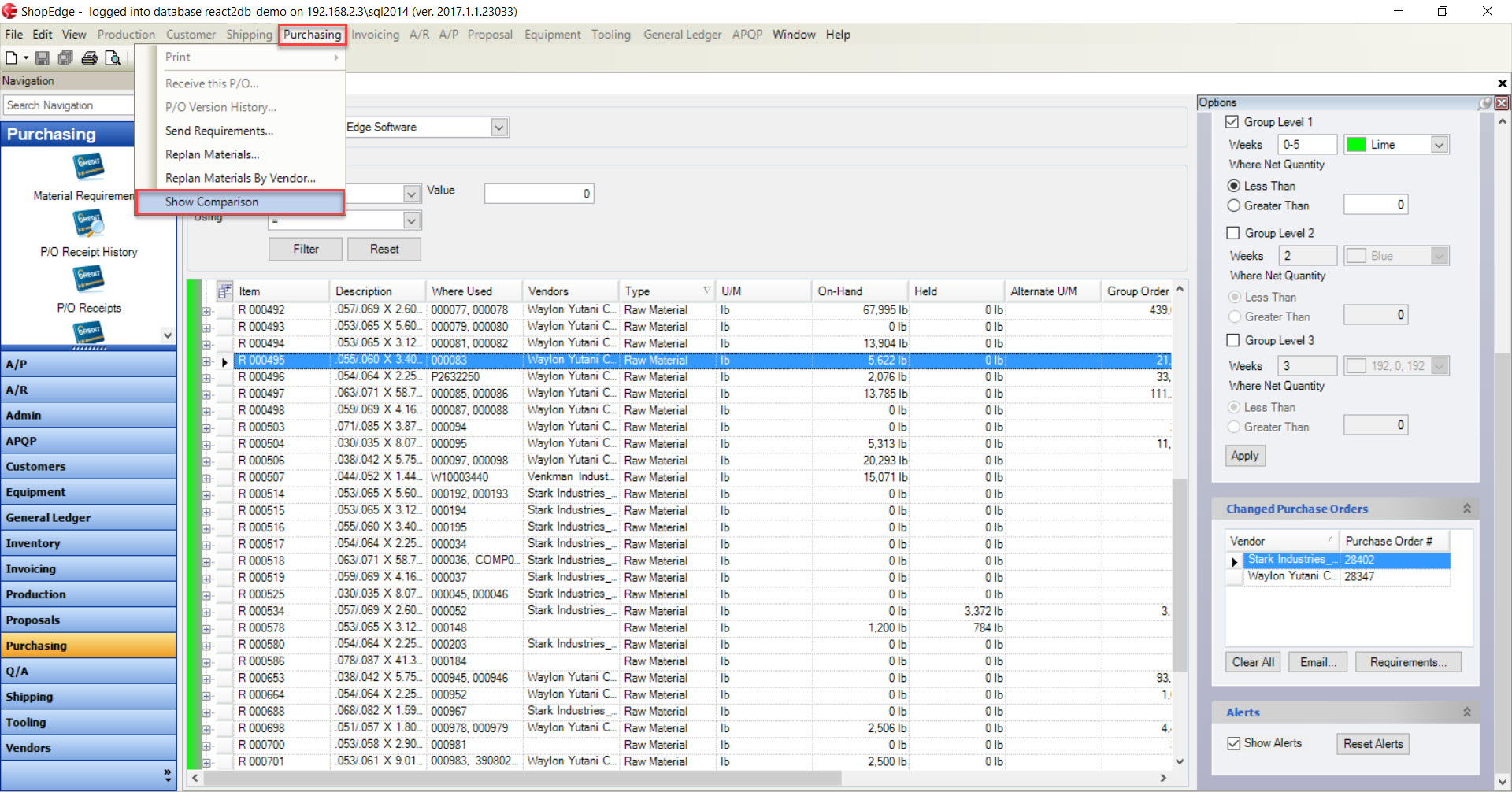Enable Group Level 3 checkbox
Screen dimensions: 1512x792
(x=1233, y=340)
